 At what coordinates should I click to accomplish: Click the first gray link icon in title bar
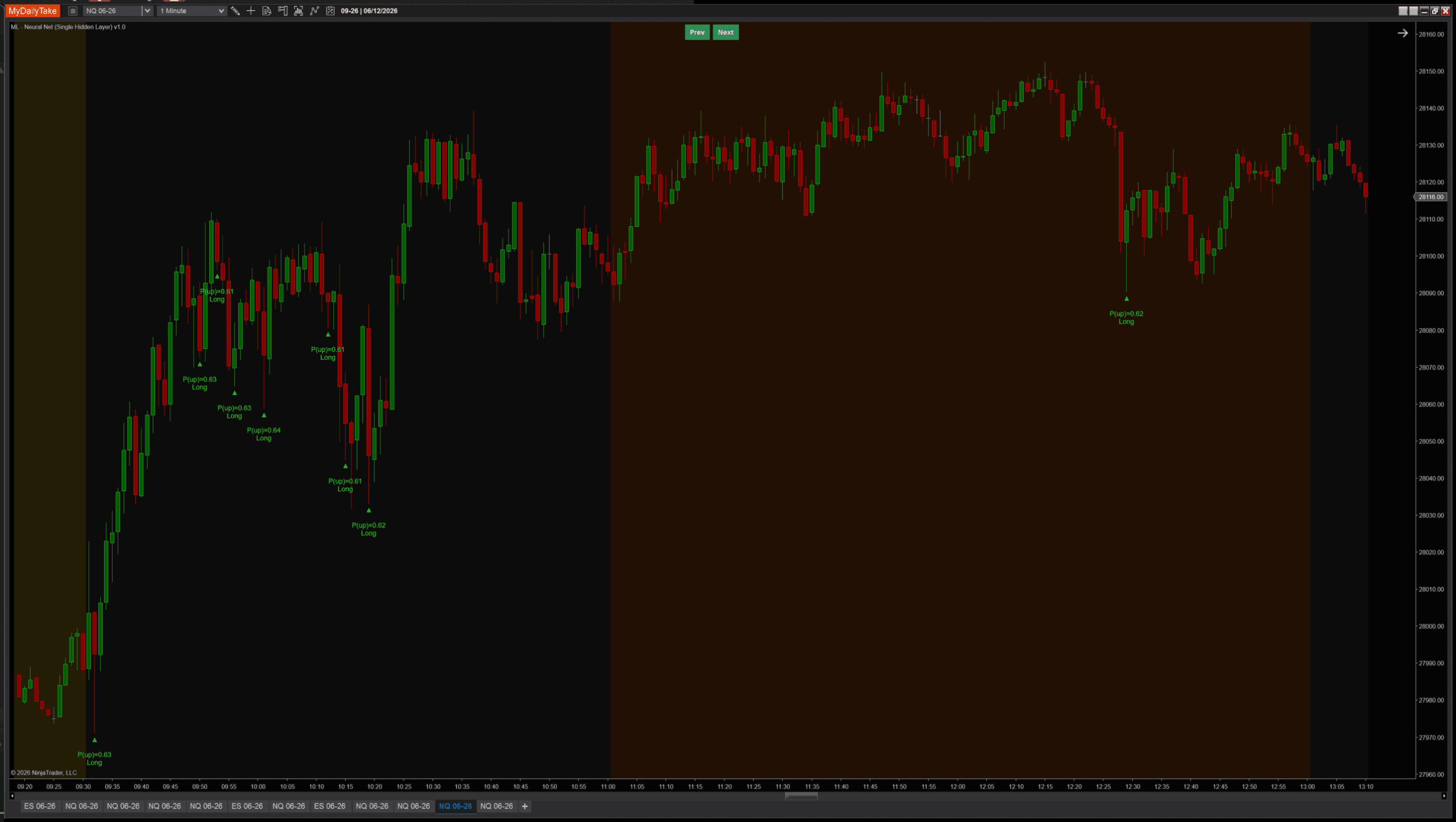(x=1403, y=11)
